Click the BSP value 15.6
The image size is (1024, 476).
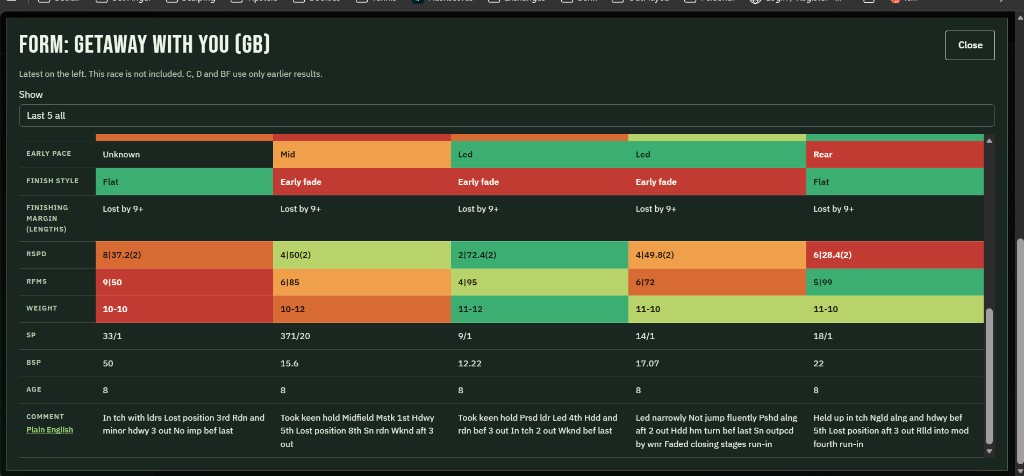(x=289, y=364)
